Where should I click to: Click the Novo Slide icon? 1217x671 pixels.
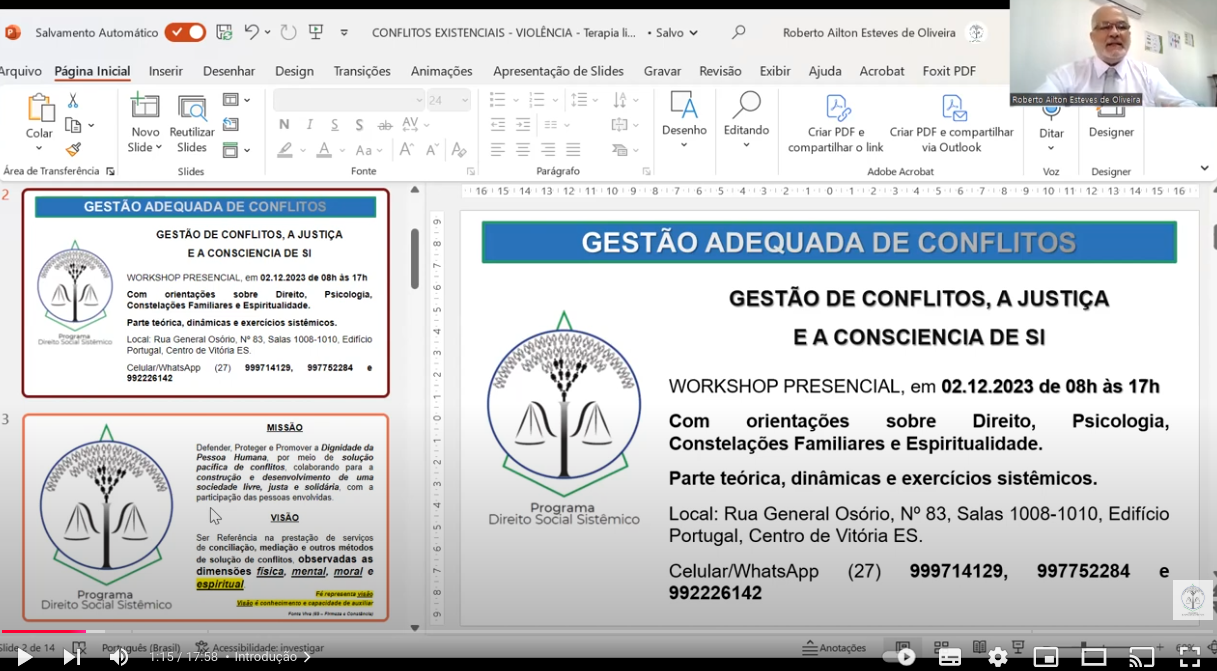tap(145, 107)
